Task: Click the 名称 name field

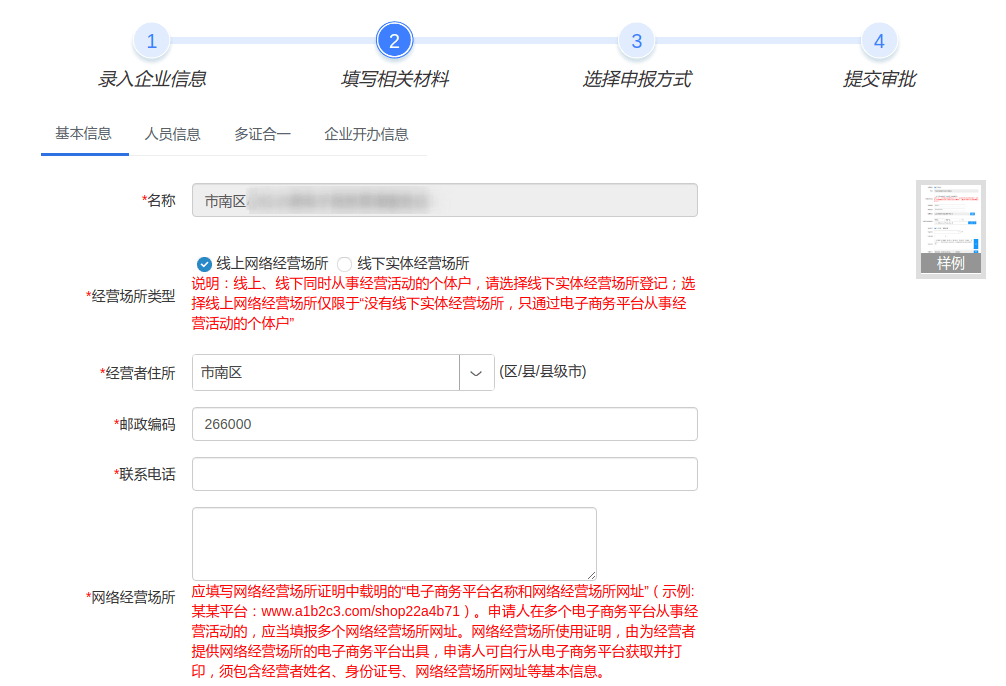Action: pyautogui.click(x=444, y=201)
